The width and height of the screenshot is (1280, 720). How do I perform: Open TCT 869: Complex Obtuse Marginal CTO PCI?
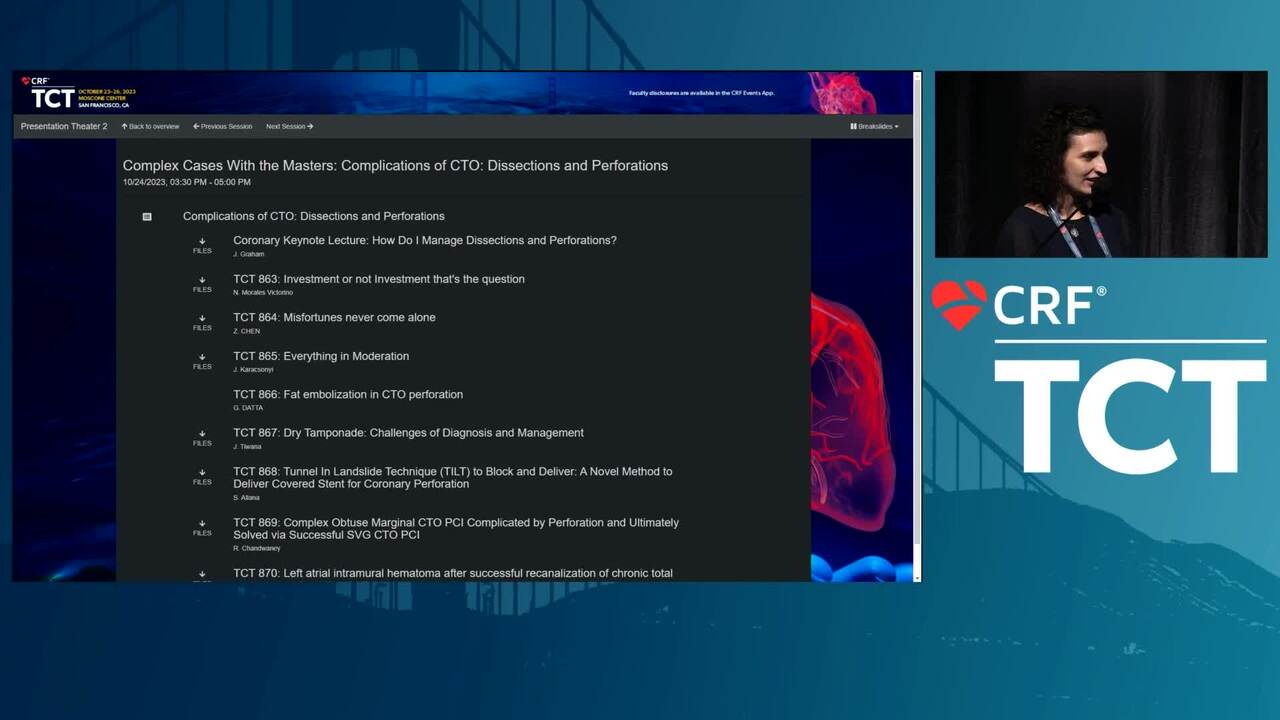(x=456, y=529)
